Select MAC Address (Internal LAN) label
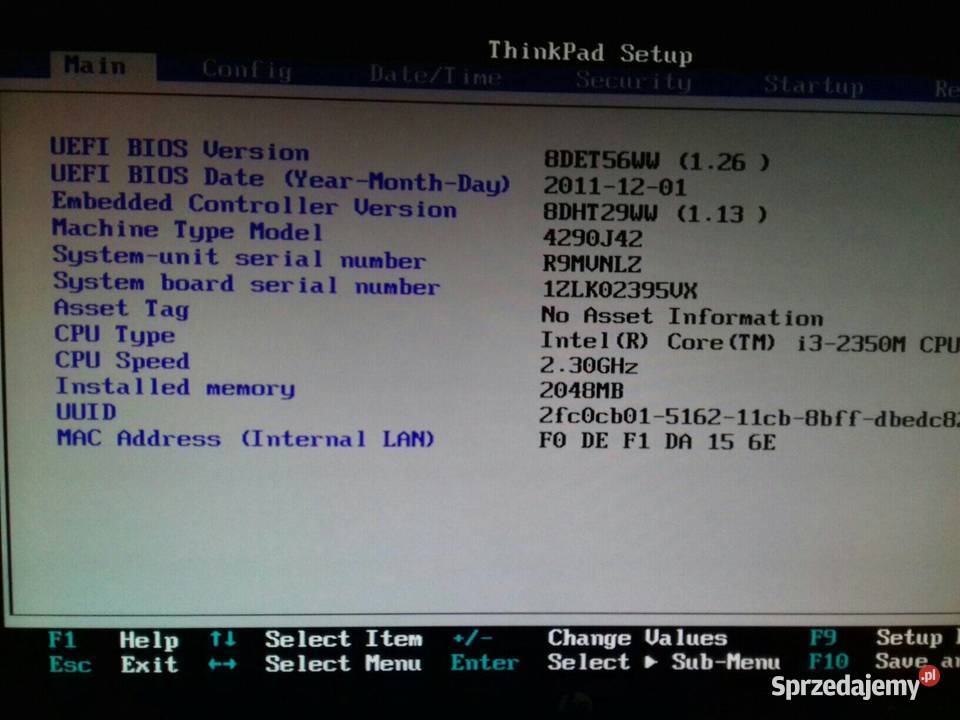 click(x=246, y=438)
